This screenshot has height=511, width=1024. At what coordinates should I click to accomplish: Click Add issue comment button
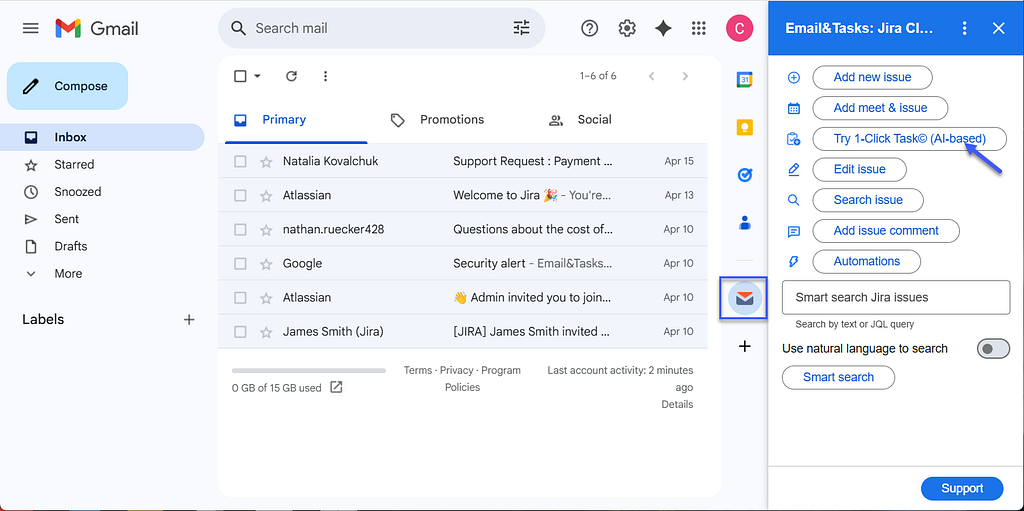(x=886, y=231)
